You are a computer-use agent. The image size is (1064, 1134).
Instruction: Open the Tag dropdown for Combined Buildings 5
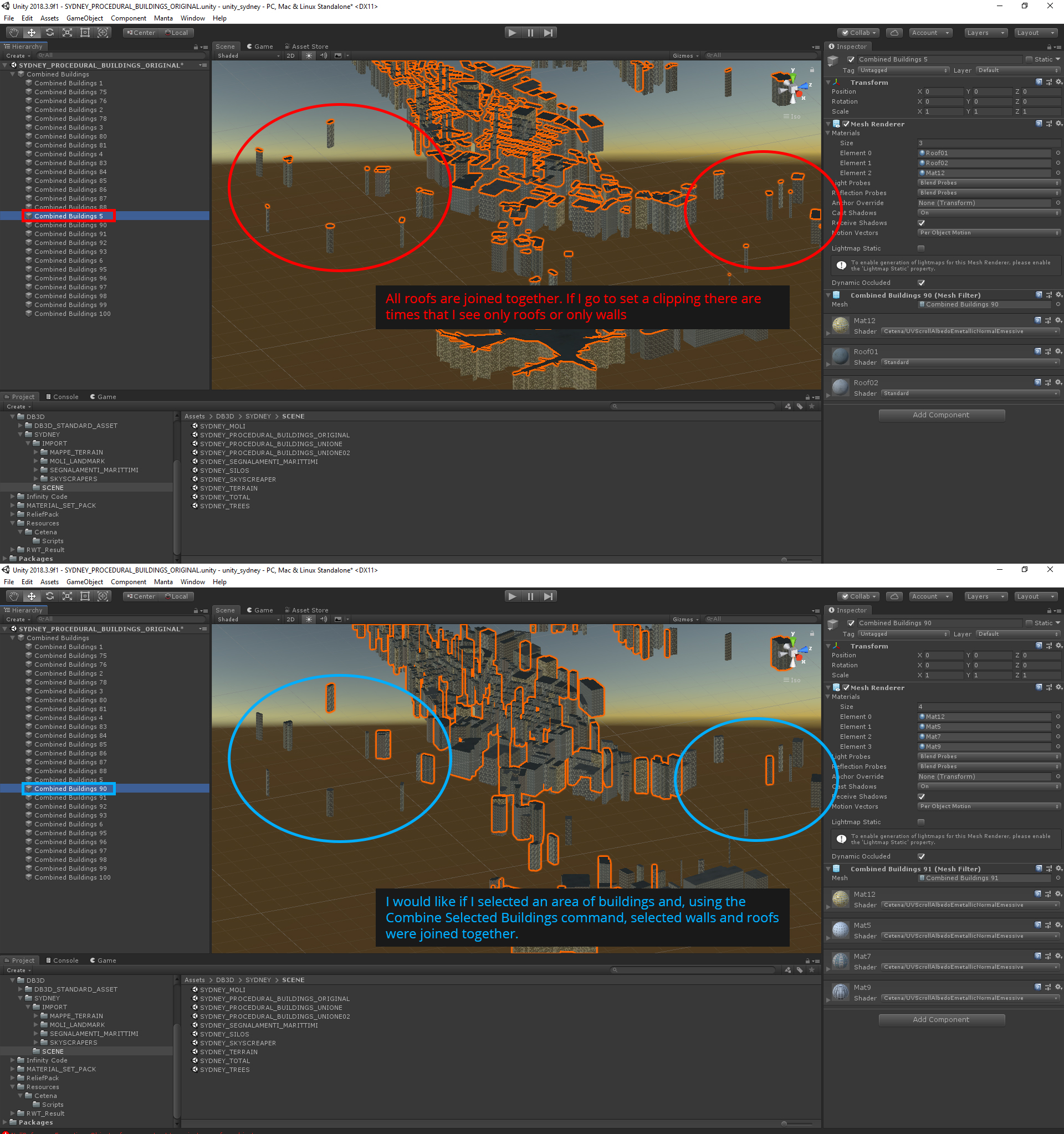903,70
